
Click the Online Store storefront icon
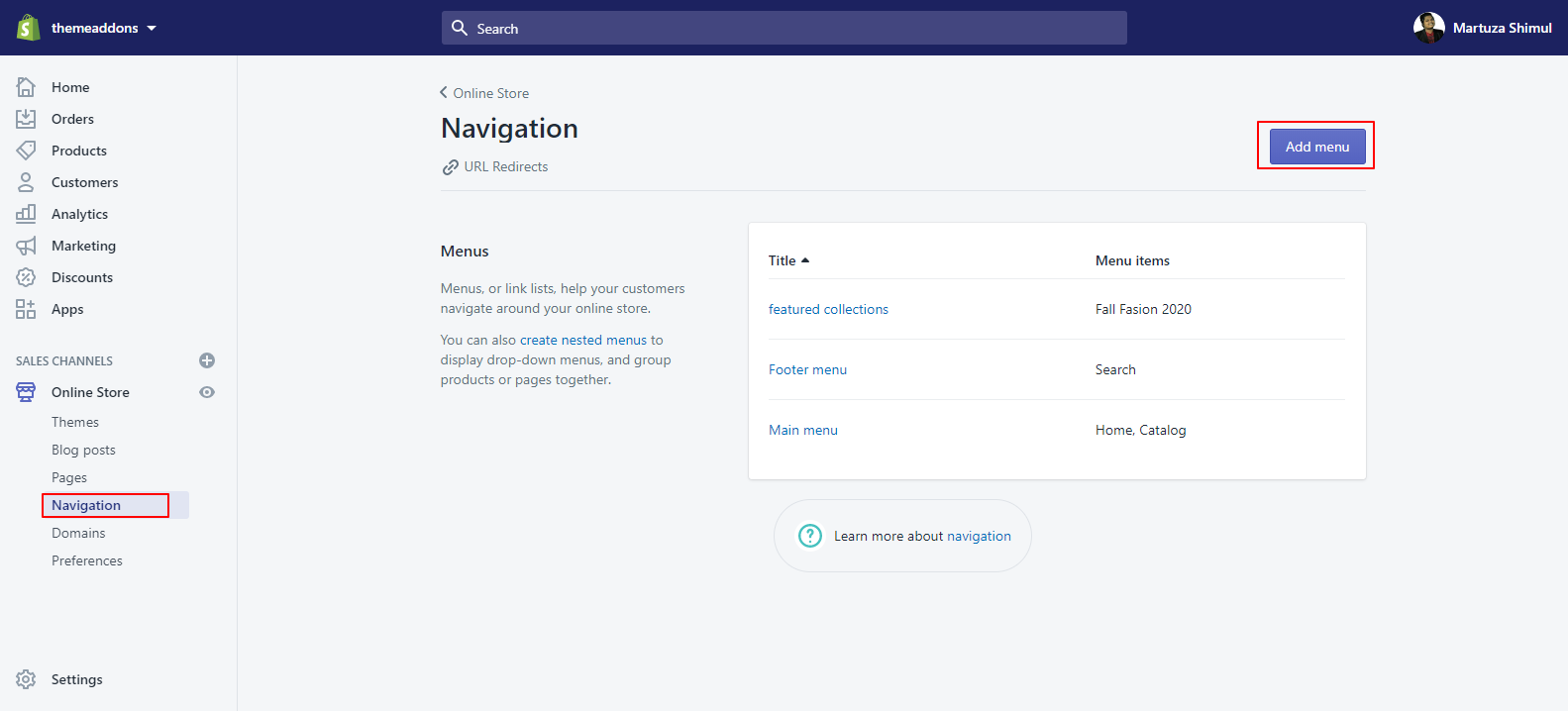pyautogui.click(x=26, y=392)
